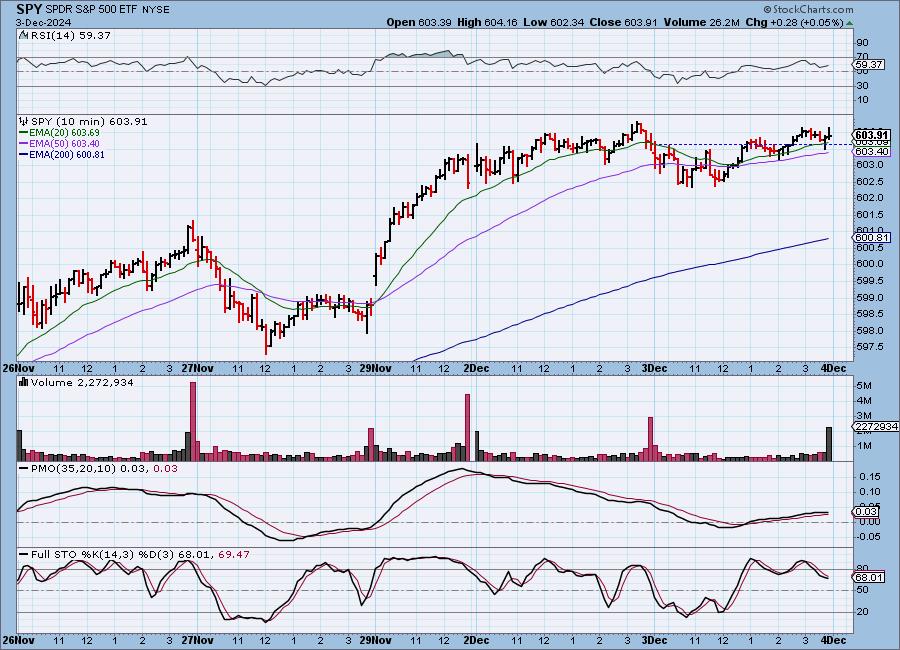Click the last gray volume bar near 4Dec

click(x=828, y=444)
